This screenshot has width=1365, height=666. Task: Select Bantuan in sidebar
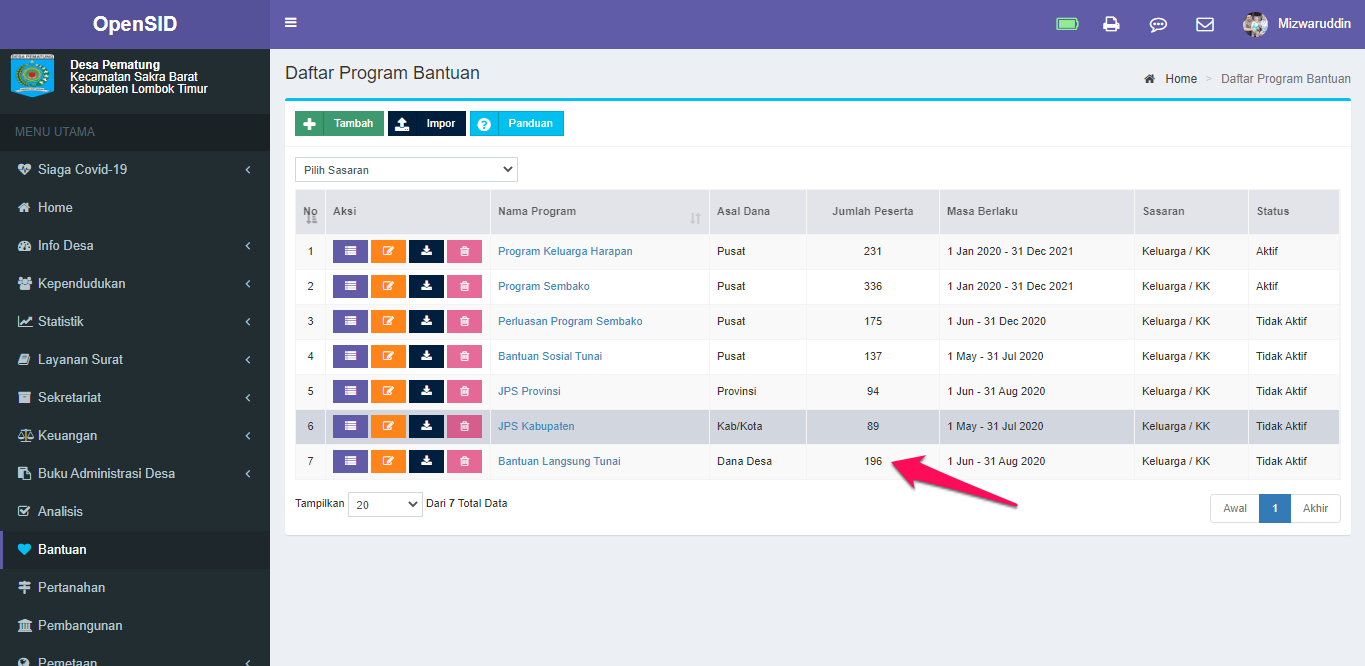click(135, 549)
